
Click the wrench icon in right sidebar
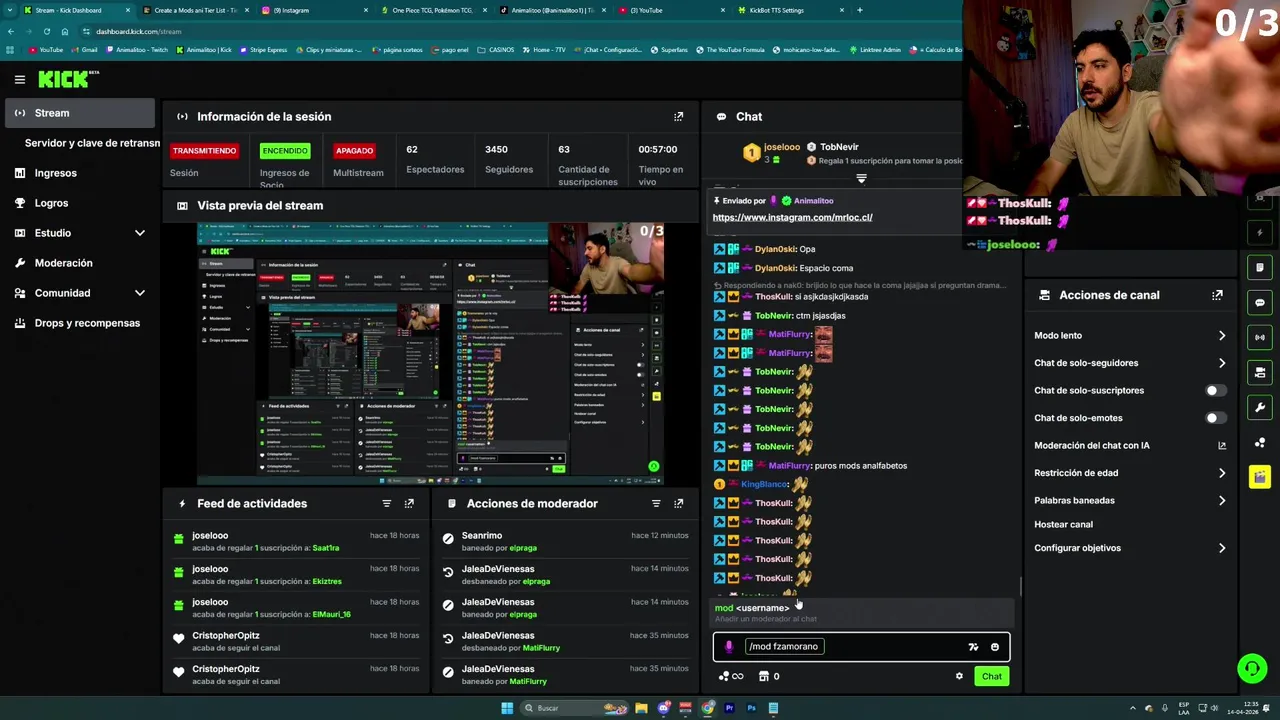[1260, 407]
